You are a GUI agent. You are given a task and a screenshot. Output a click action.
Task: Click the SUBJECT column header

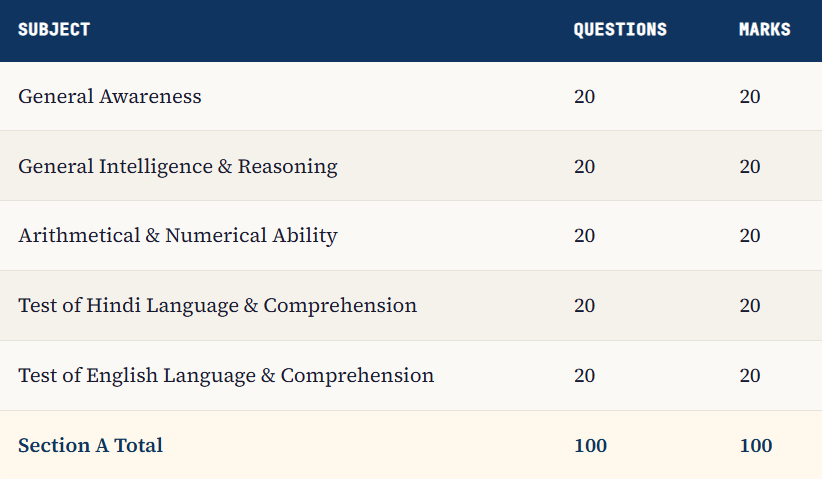coord(54,29)
